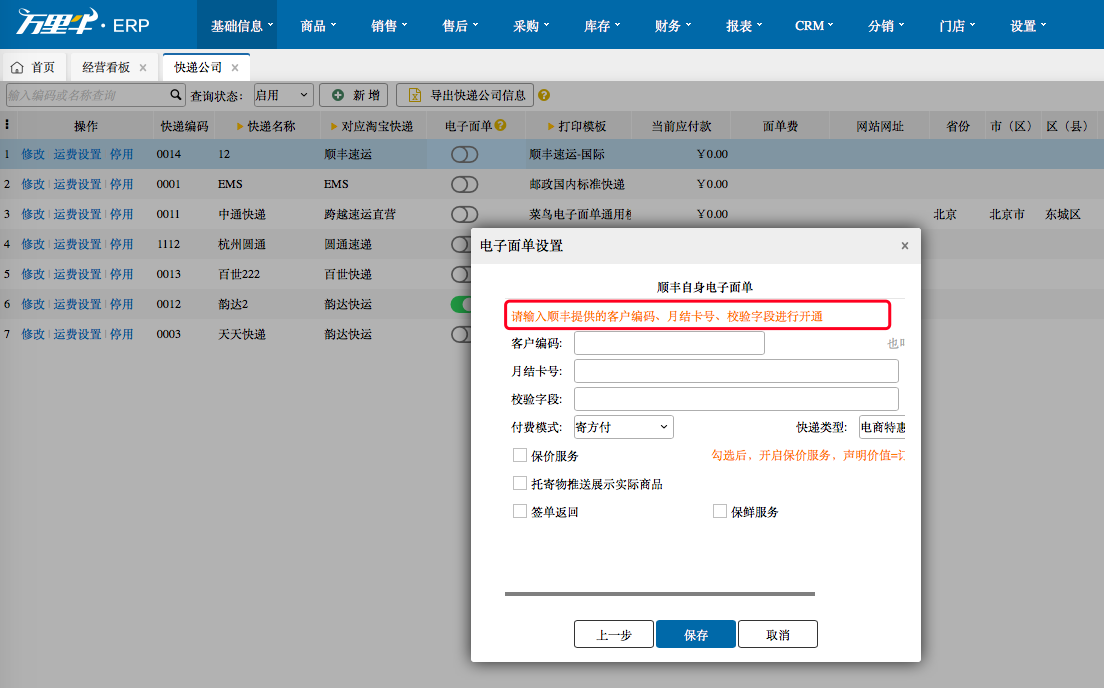Viewport: 1104px width, 688px height.
Task: Open the 查询状态 dropdown
Action: click(x=283, y=95)
